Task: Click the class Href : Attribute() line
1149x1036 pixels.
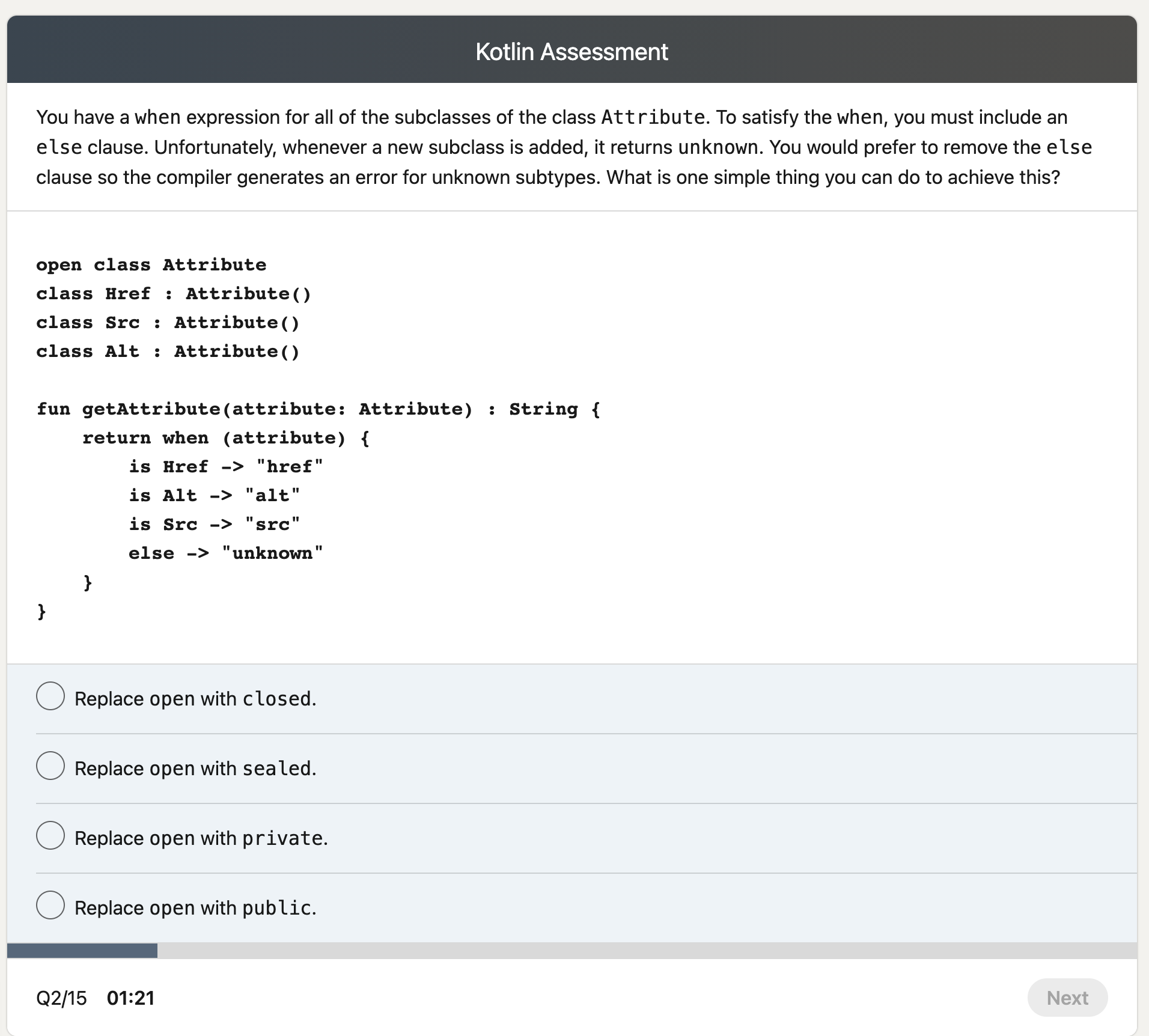Action: [x=174, y=293]
